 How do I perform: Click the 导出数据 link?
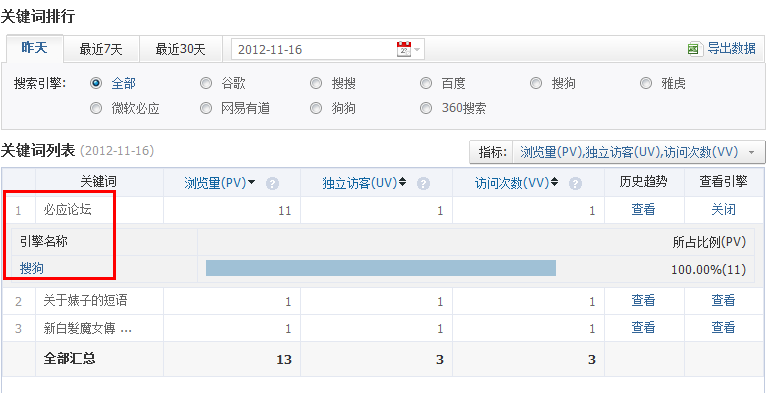point(731,49)
